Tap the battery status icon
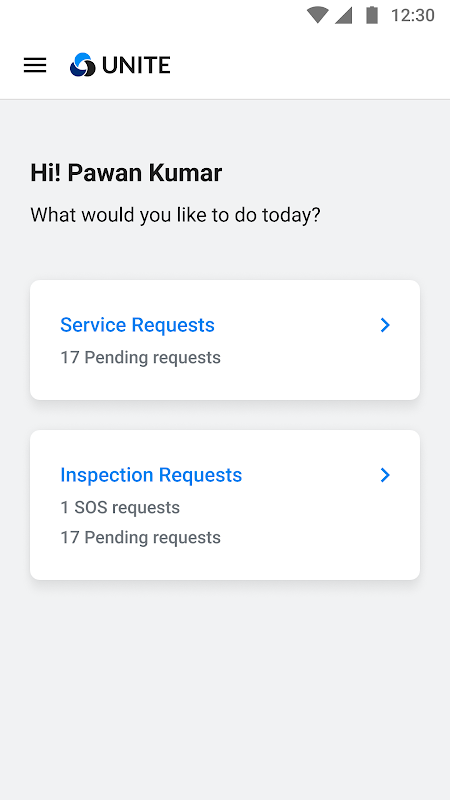Screen dimensions: 450x800 (x=372, y=15)
